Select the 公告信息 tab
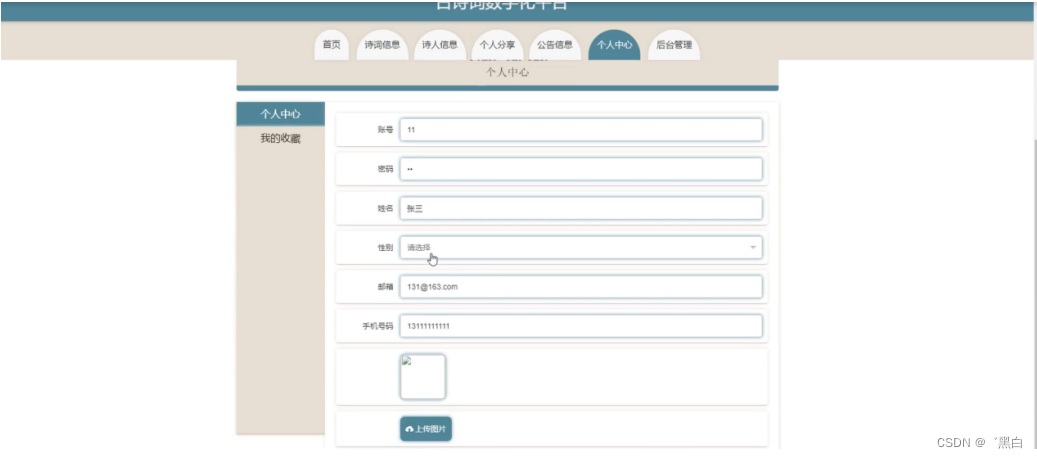The height and width of the screenshot is (458, 1037). click(555, 45)
